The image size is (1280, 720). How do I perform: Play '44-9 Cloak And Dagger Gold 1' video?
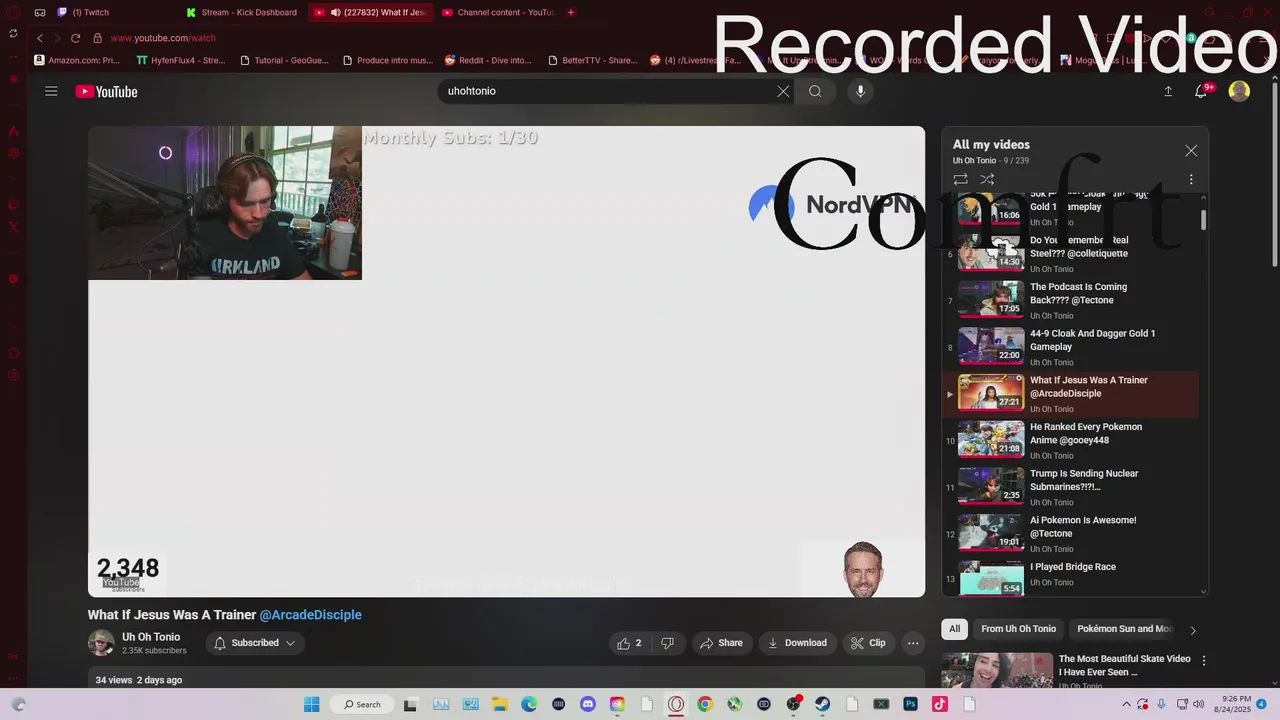coord(1070,347)
